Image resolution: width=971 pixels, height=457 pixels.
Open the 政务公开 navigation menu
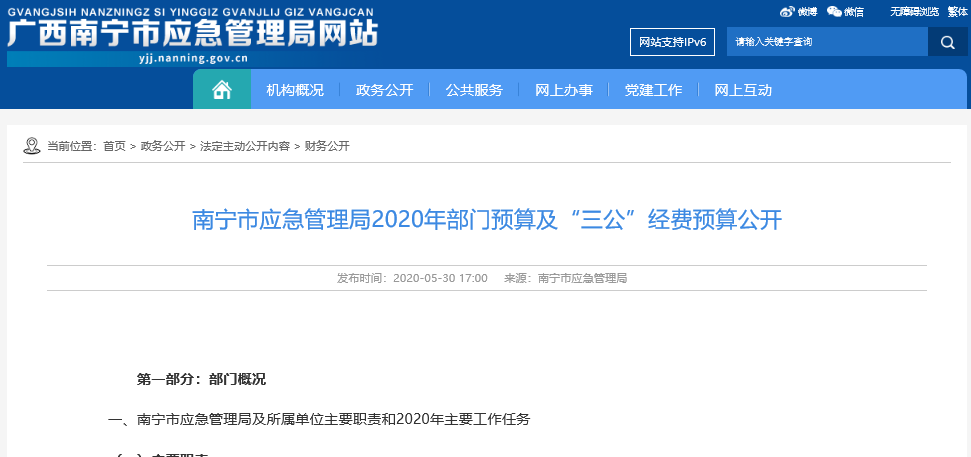(384, 90)
